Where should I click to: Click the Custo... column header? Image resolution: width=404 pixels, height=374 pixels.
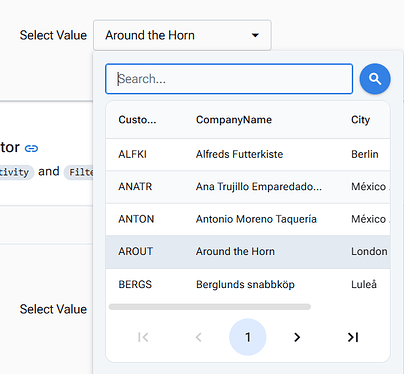coord(137,120)
